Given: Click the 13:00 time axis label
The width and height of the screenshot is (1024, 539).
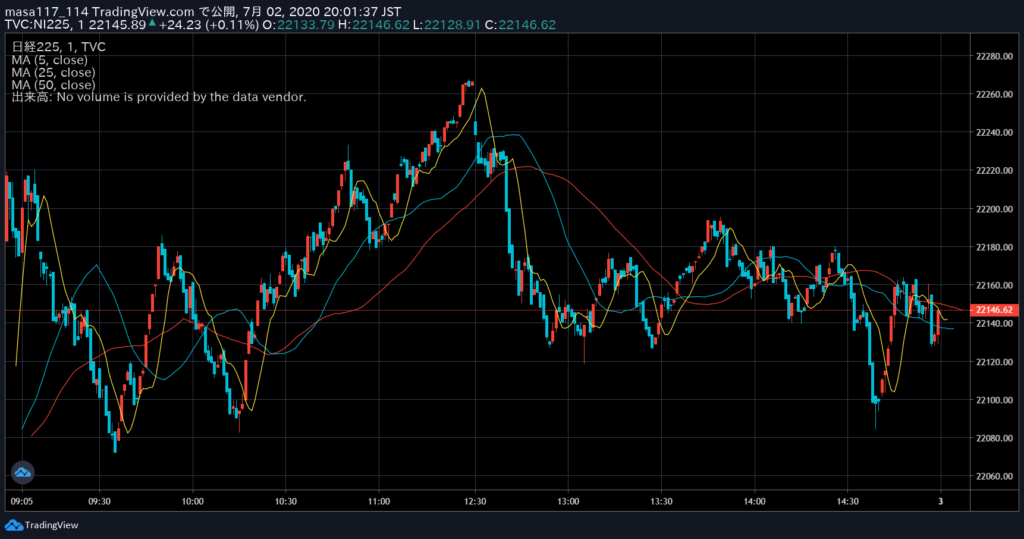Looking at the screenshot, I should [568, 502].
